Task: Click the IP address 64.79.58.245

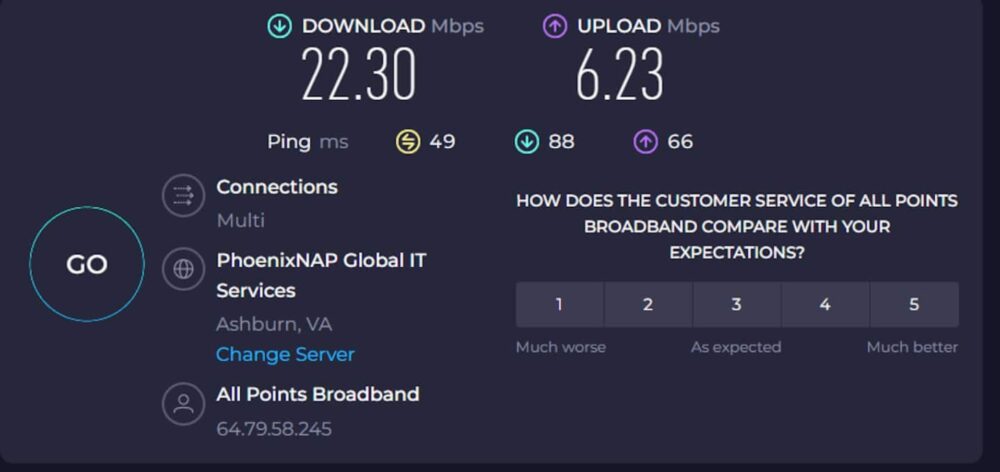Action: coord(274,429)
